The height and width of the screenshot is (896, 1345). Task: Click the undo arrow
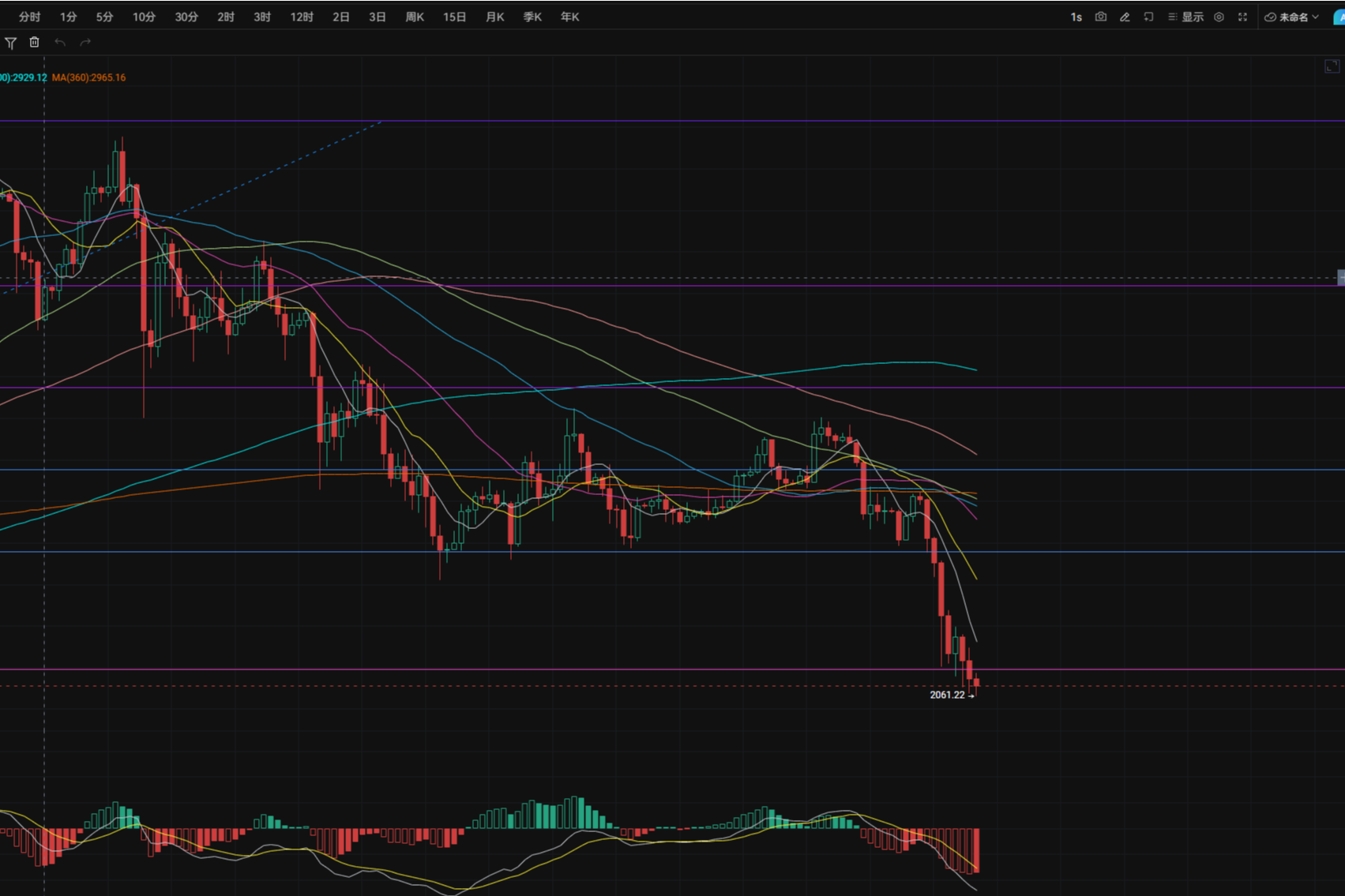[x=60, y=43]
